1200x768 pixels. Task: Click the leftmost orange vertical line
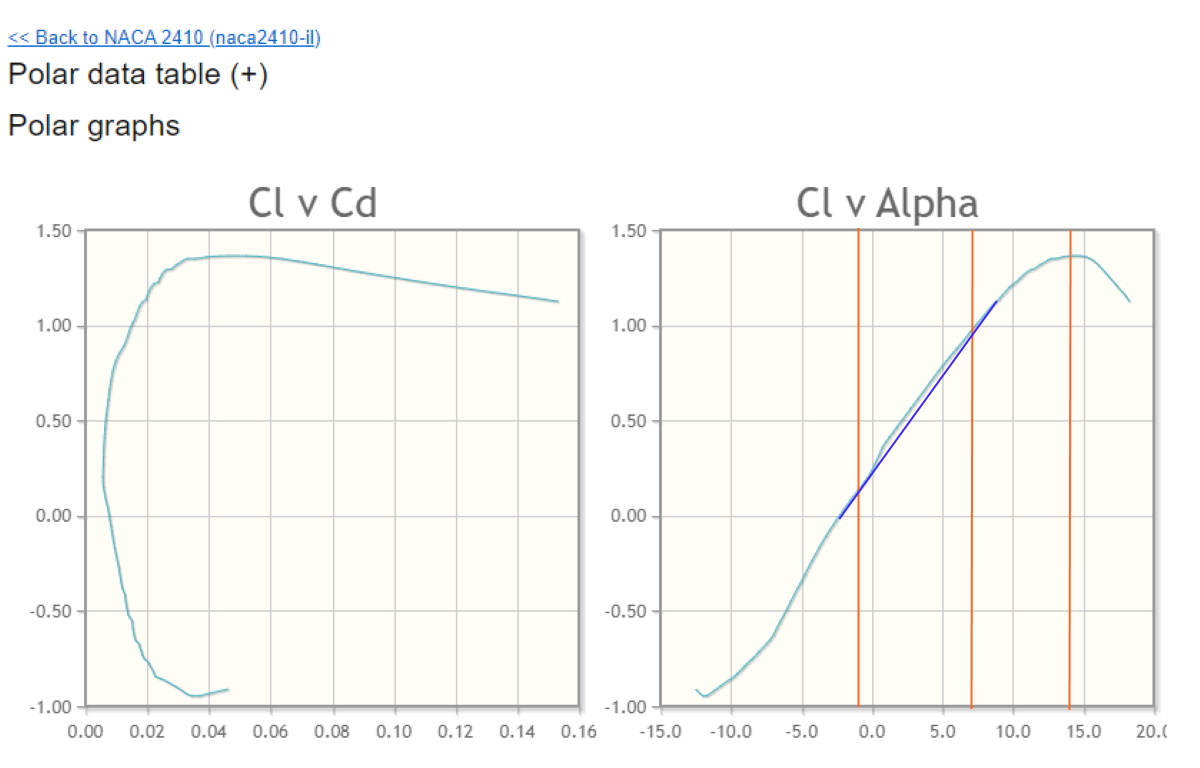[858, 600]
